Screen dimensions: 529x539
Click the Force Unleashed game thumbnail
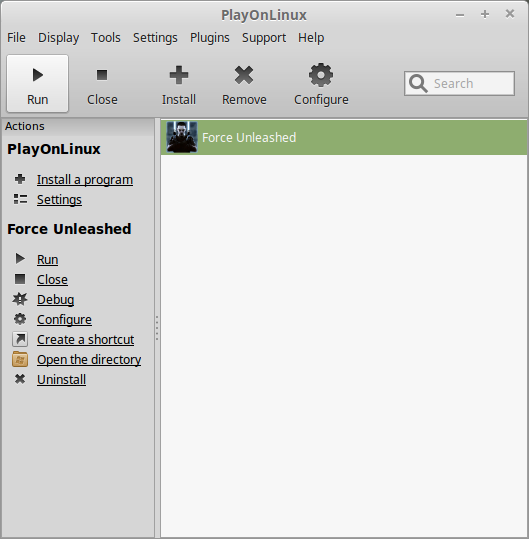pyautogui.click(x=182, y=137)
